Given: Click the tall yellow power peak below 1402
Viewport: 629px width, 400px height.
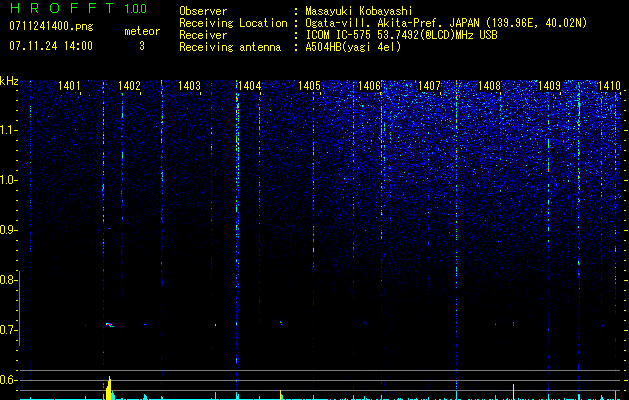Looking at the screenshot, I should pyautogui.click(x=109, y=388).
